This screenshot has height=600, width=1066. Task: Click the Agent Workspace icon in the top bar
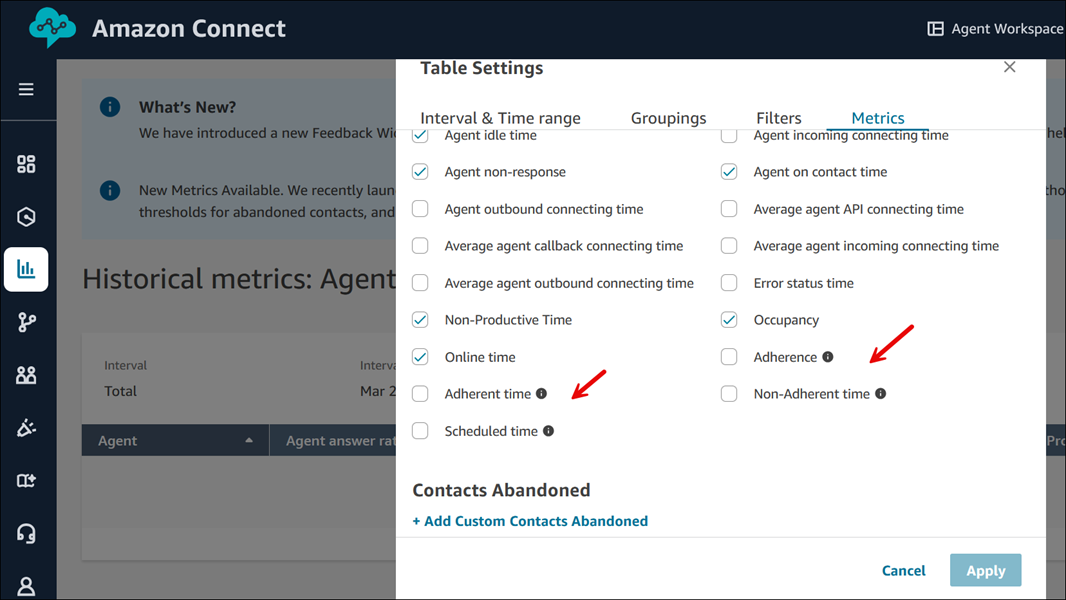[x=934, y=28]
